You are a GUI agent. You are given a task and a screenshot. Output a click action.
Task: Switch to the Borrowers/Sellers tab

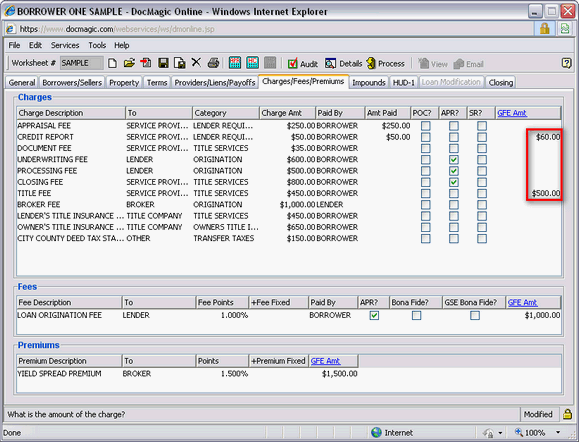point(72,82)
